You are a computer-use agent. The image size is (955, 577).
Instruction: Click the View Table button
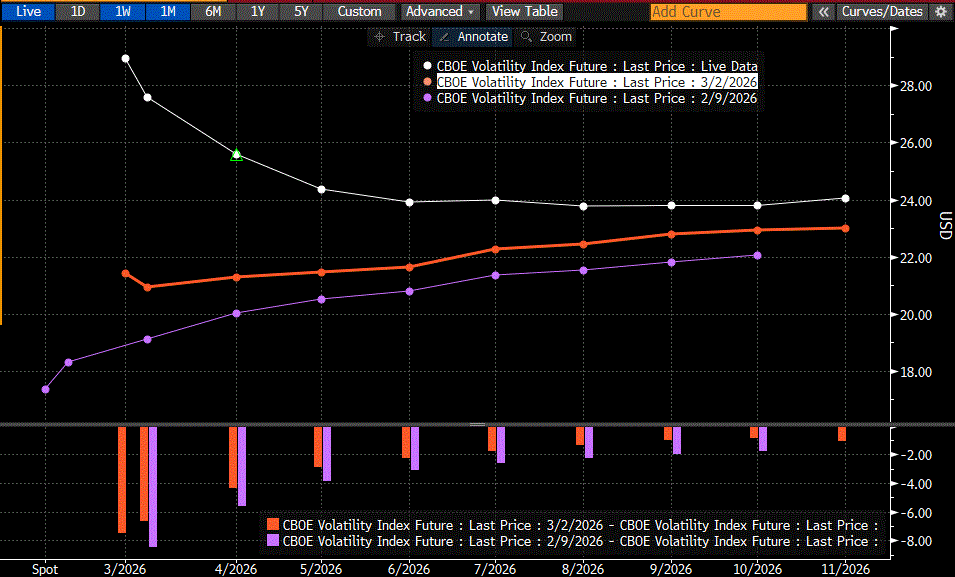point(525,12)
